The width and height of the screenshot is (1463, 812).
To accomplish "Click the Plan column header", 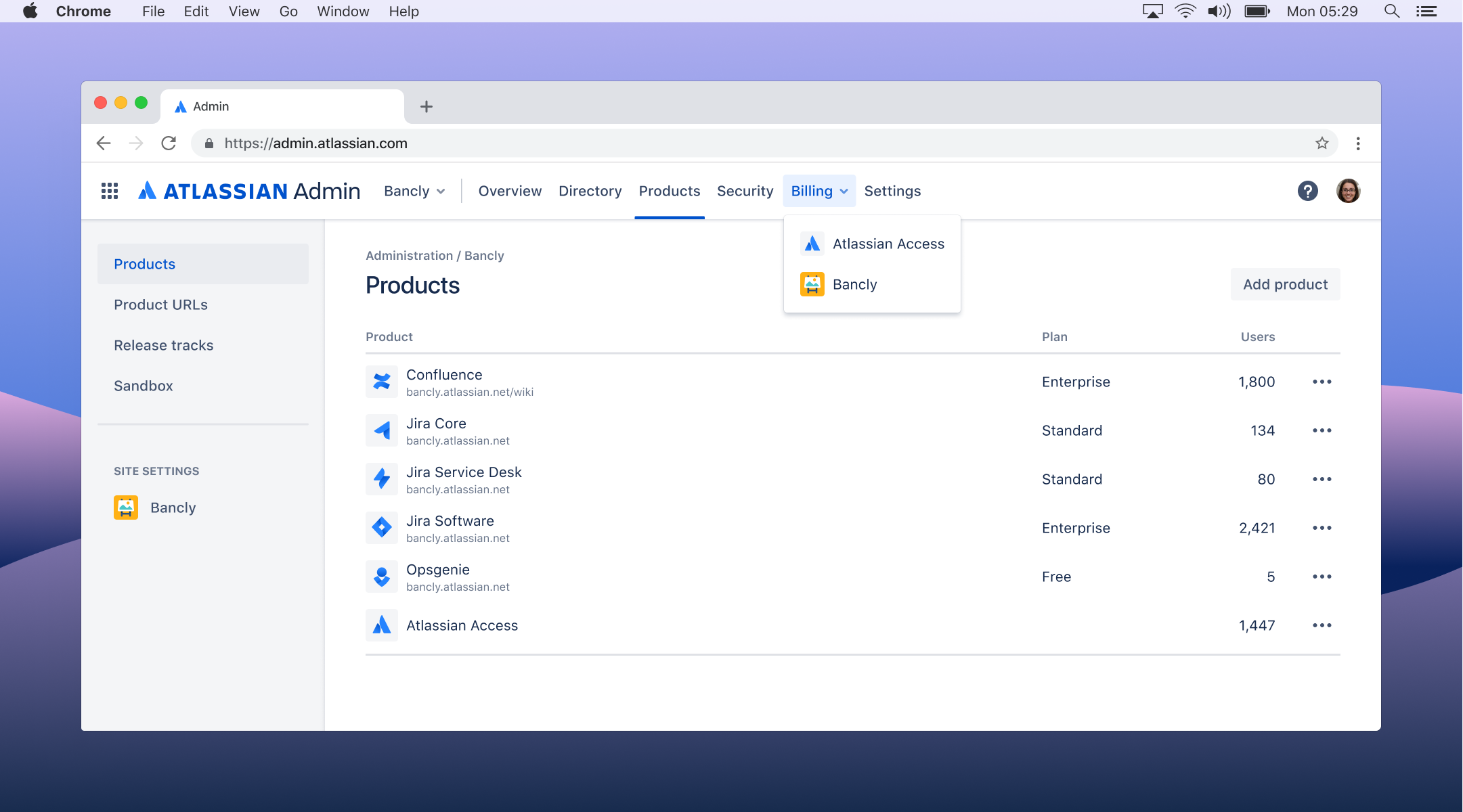I will click(x=1055, y=337).
